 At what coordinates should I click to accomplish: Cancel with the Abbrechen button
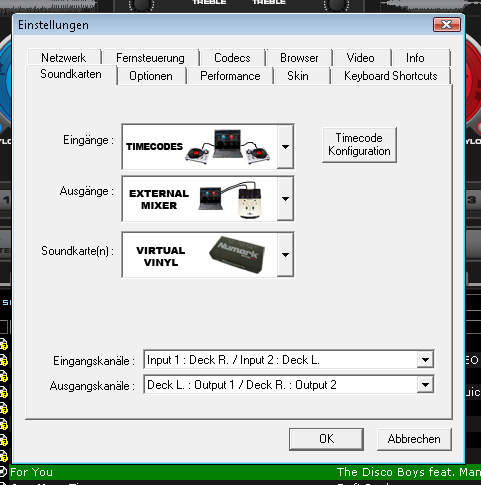(414, 439)
